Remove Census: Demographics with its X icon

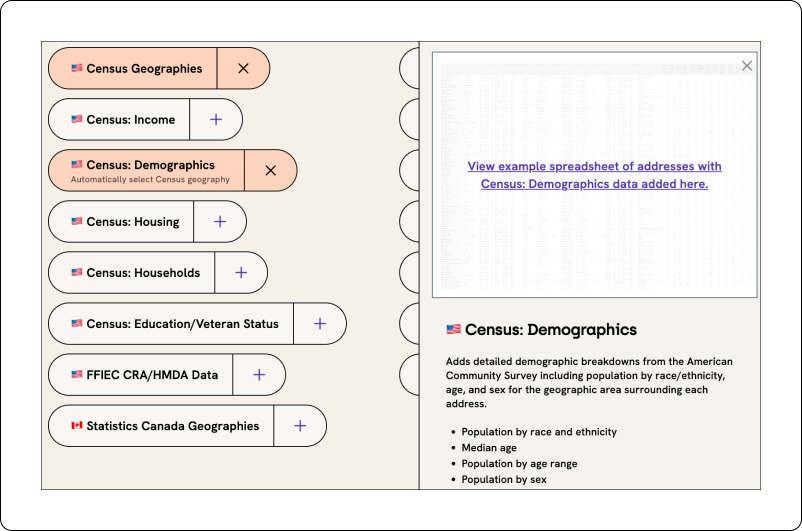tap(271, 171)
